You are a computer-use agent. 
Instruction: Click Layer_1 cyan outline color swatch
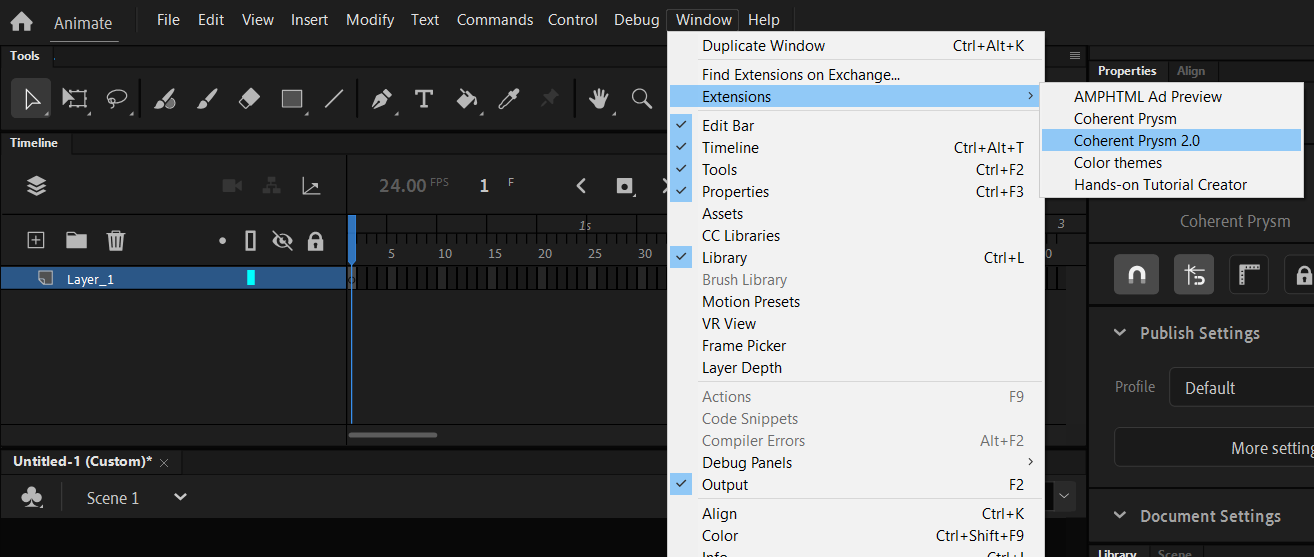coord(251,278)
